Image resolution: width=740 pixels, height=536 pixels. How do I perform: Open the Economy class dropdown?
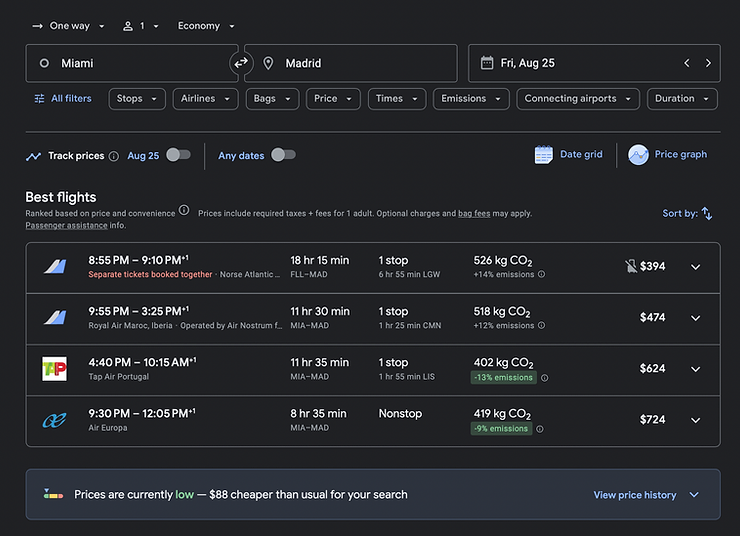point(206,26)
